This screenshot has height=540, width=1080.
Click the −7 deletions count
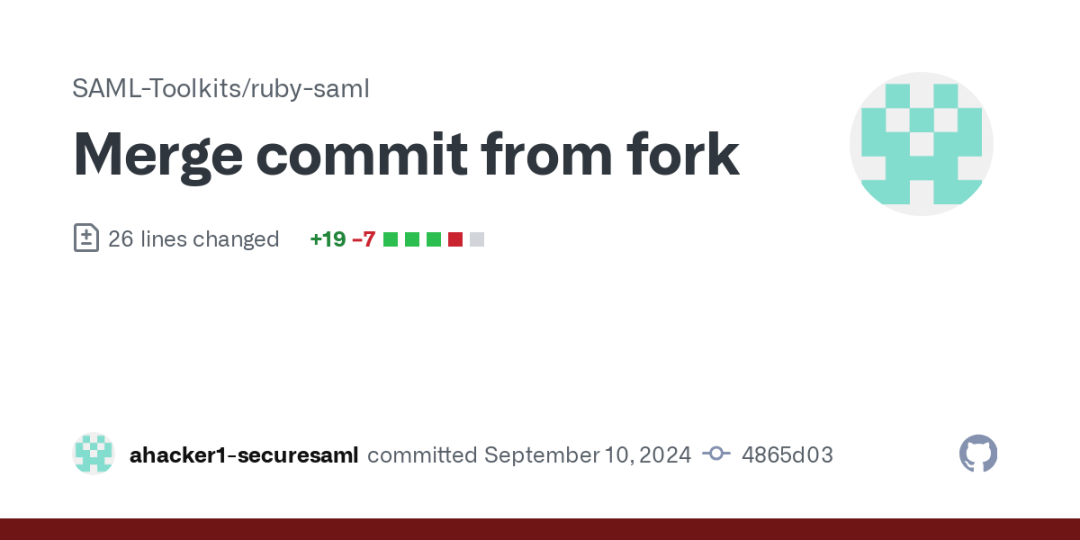tap(364, 239)
